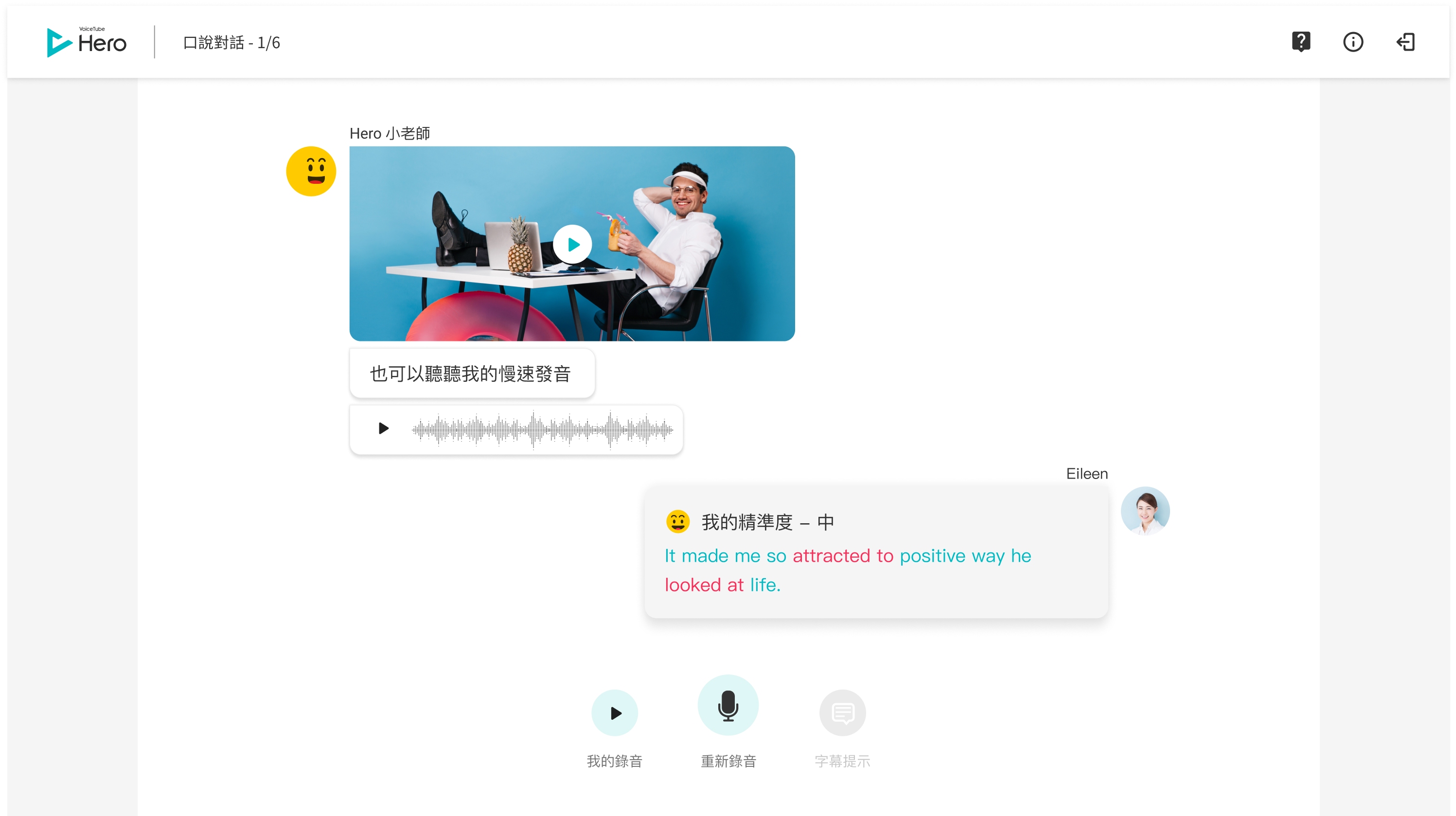Click the info circle icon
The height and width of the screenshot is (816, 1456).
click(x=1352, y=42)
